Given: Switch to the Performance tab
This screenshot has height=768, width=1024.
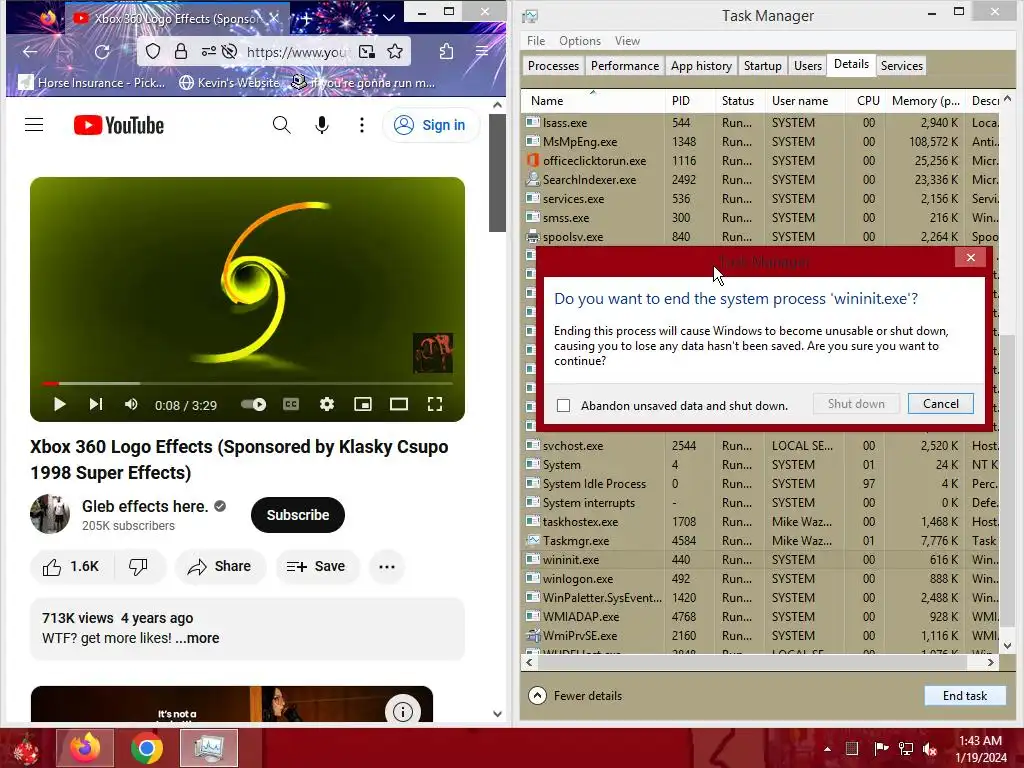Looking at the screenshot, I should point(624,65).
